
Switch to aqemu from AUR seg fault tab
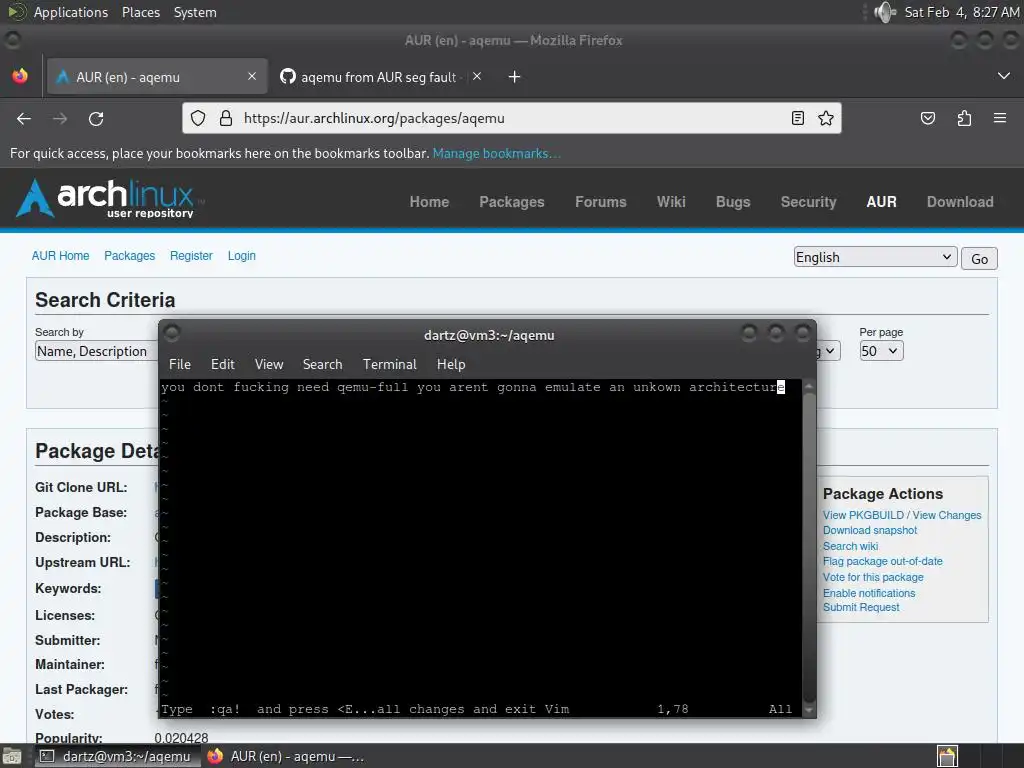(x=381, y=77)
